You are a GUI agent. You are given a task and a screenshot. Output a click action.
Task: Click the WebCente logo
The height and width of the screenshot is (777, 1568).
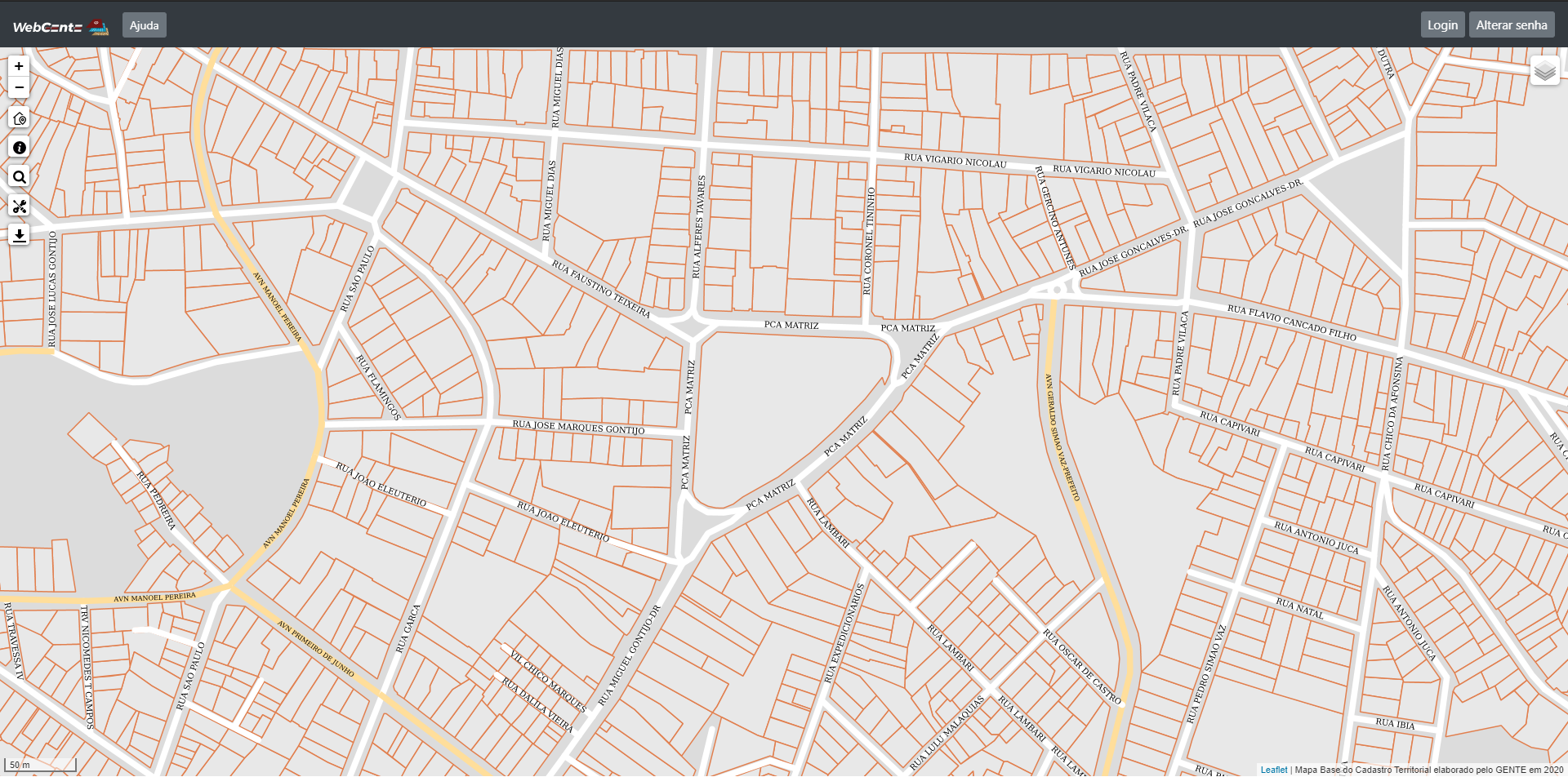tap(60, 26)
